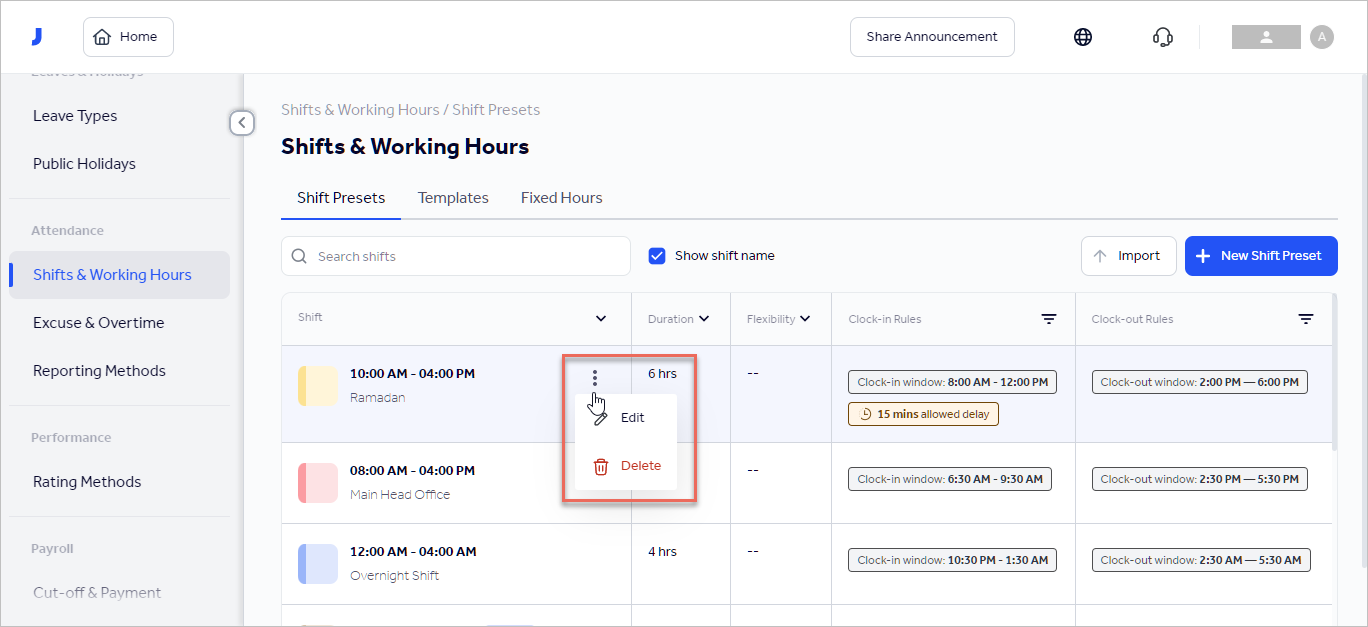Click the headset support icon
This screenshot has height=627, width=1368.
[1162, 36]
